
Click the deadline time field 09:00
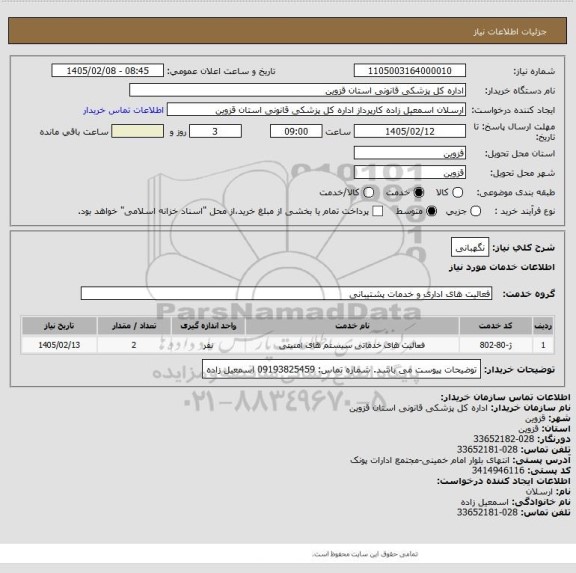click(x=296, y=131)
